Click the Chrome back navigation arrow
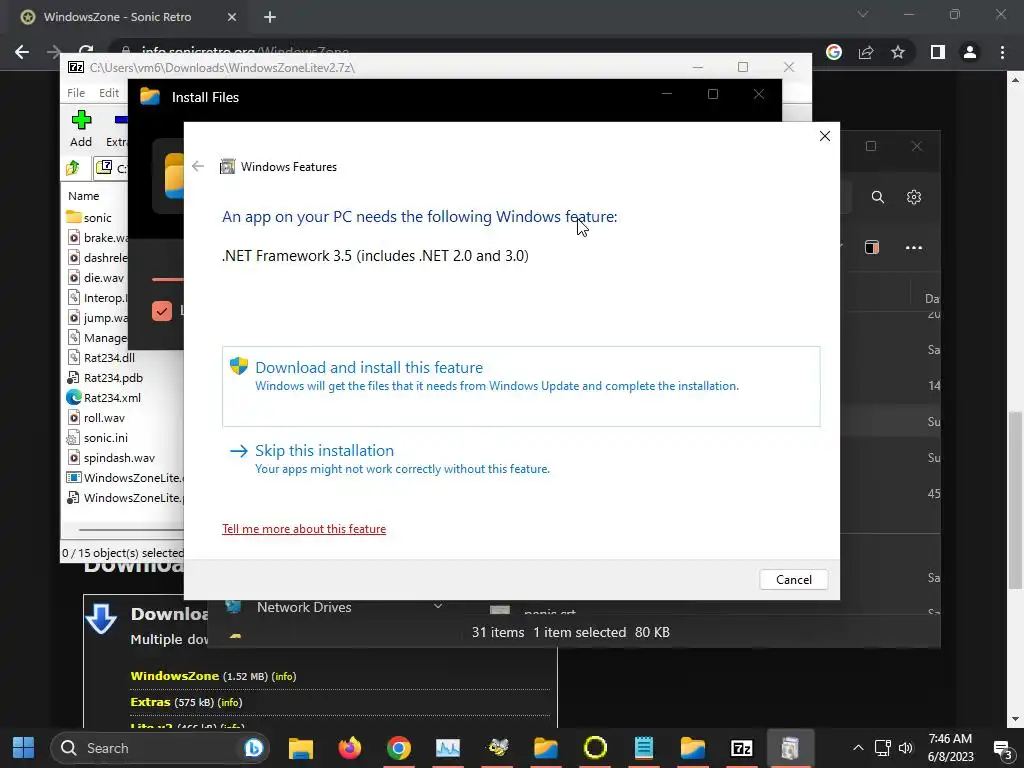The image size is (1024, 768). pyautogui.click(x=22, y=52)
